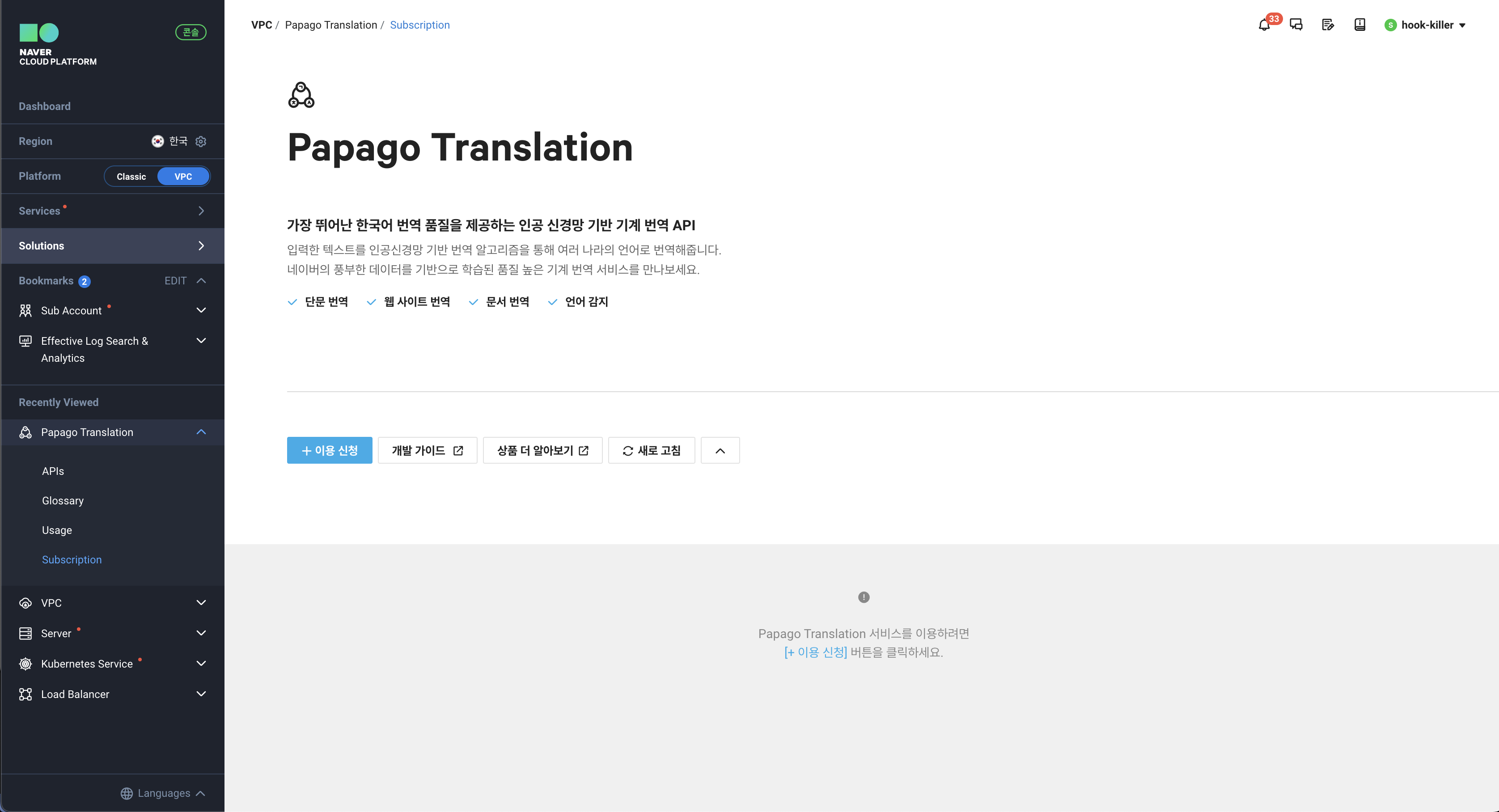This screenshot has width=1499, height=812.
Task: Select the VPC platform toggle
Action: click(x=183, y=176)
